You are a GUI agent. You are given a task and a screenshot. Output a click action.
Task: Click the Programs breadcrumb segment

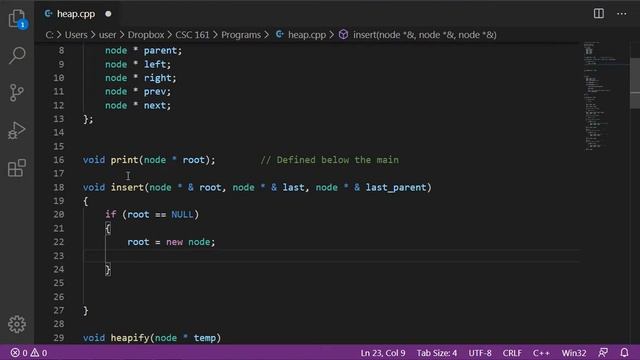[241, 35]
